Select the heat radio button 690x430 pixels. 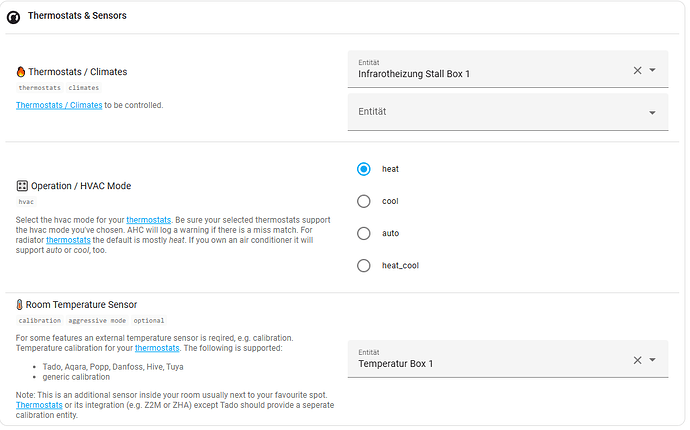coord(363,169)
